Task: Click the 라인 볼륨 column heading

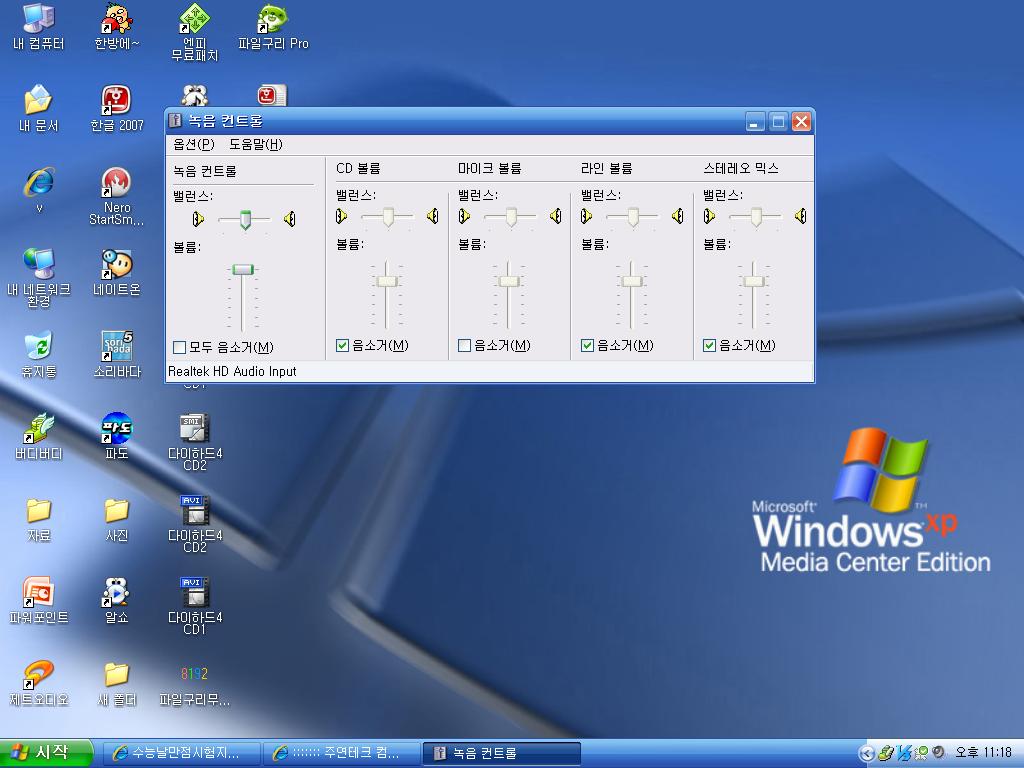Action: (607, 168)
